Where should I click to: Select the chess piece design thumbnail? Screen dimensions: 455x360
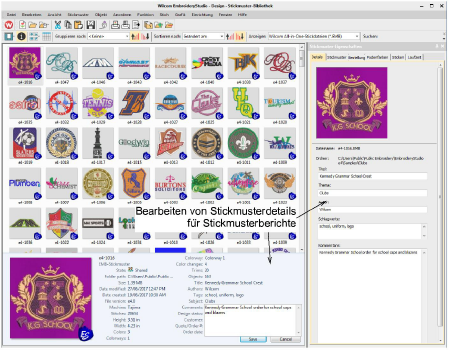pyautogui.click(x=98, y=144)
